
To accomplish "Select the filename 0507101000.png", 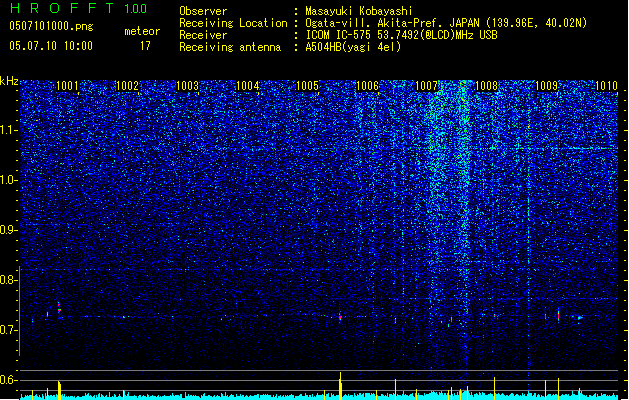I will [x=51, y=26].
